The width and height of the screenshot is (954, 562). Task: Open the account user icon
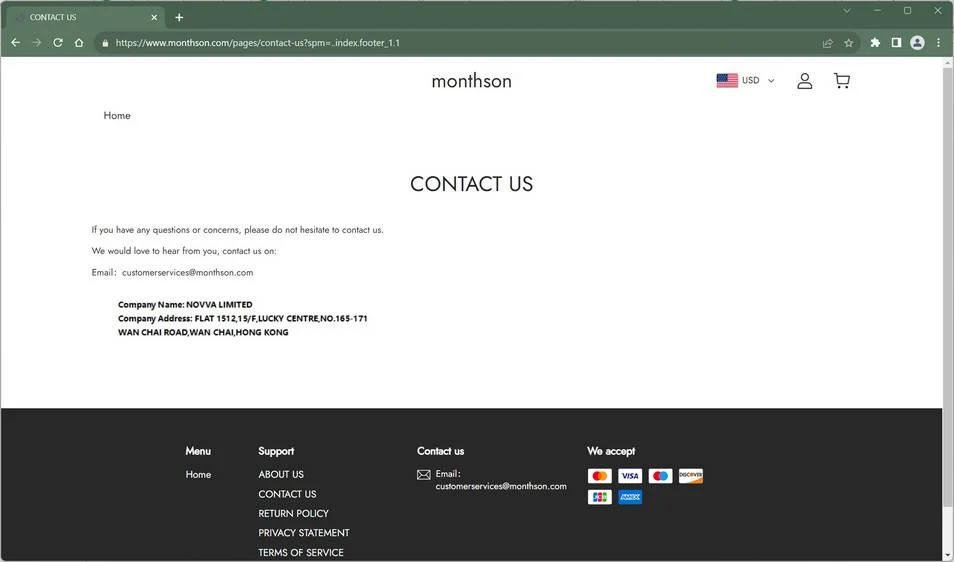(804, 81)
